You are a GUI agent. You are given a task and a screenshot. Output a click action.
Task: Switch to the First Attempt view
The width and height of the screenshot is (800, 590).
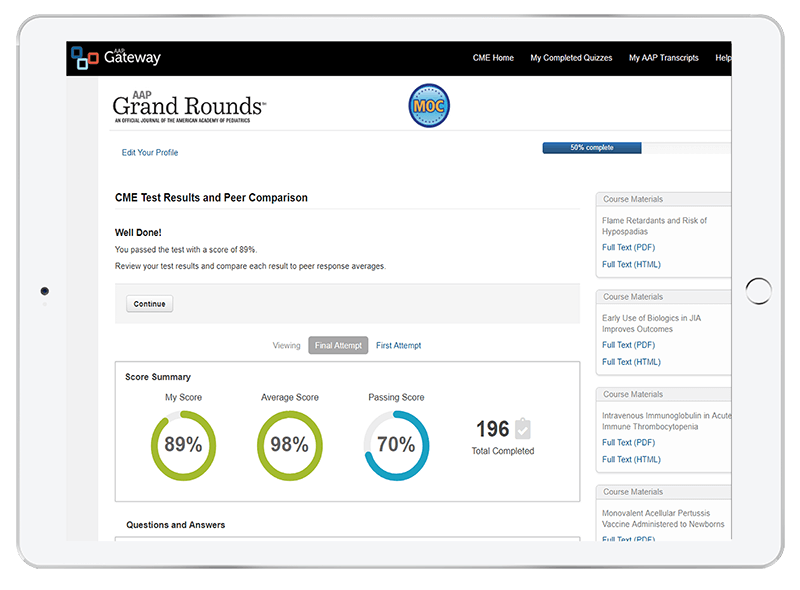pos(398,346)
